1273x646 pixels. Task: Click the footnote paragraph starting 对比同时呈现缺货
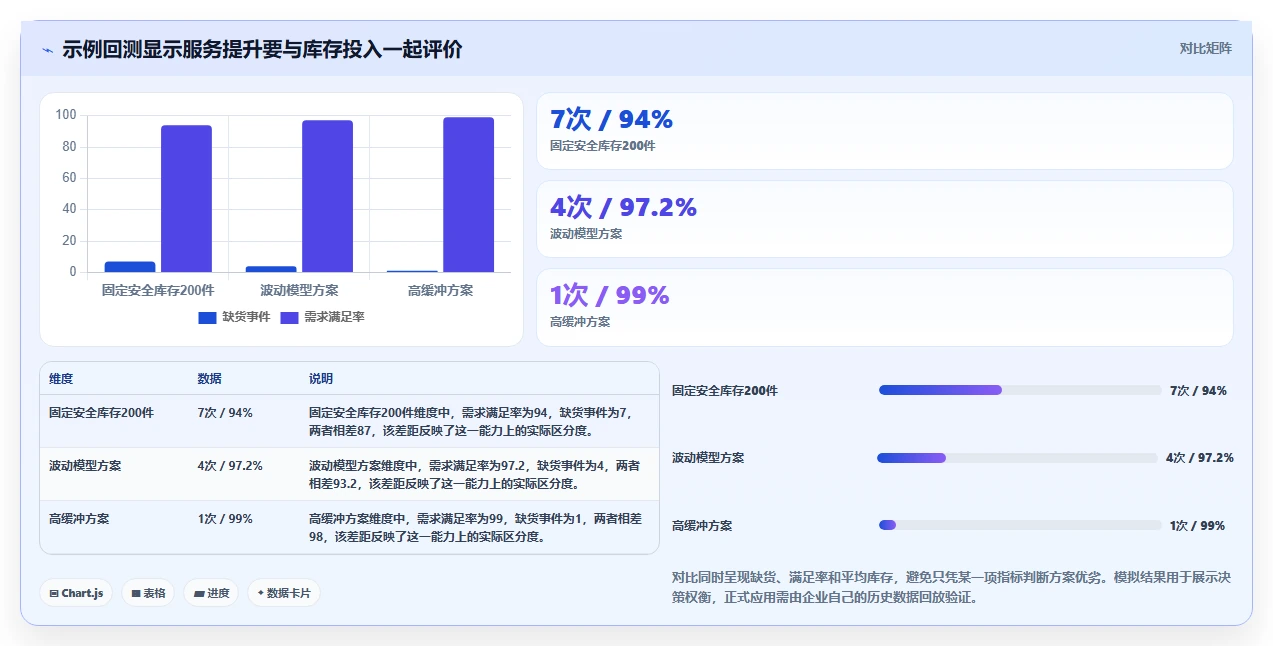[x=951, y=587]
